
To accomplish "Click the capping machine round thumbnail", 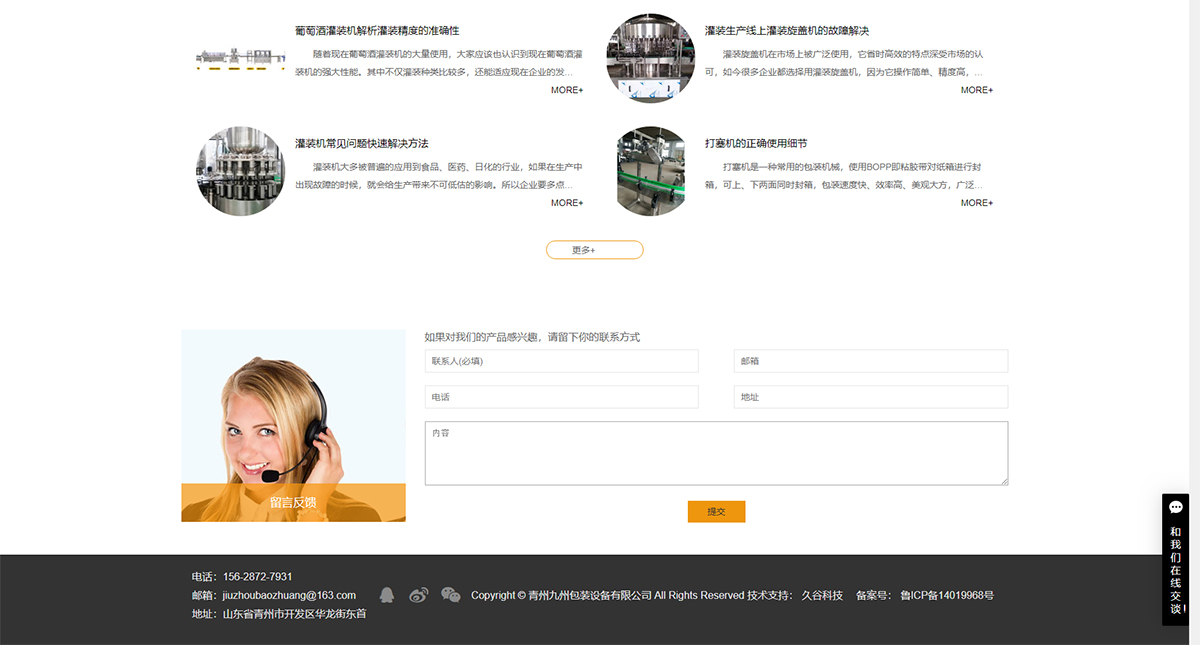I will [x=650, y=58].
